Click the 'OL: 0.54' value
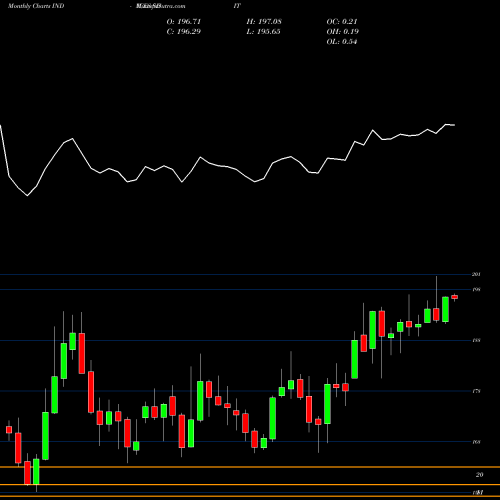The width and height of the screenshot is (500, 500). (342, 42)
